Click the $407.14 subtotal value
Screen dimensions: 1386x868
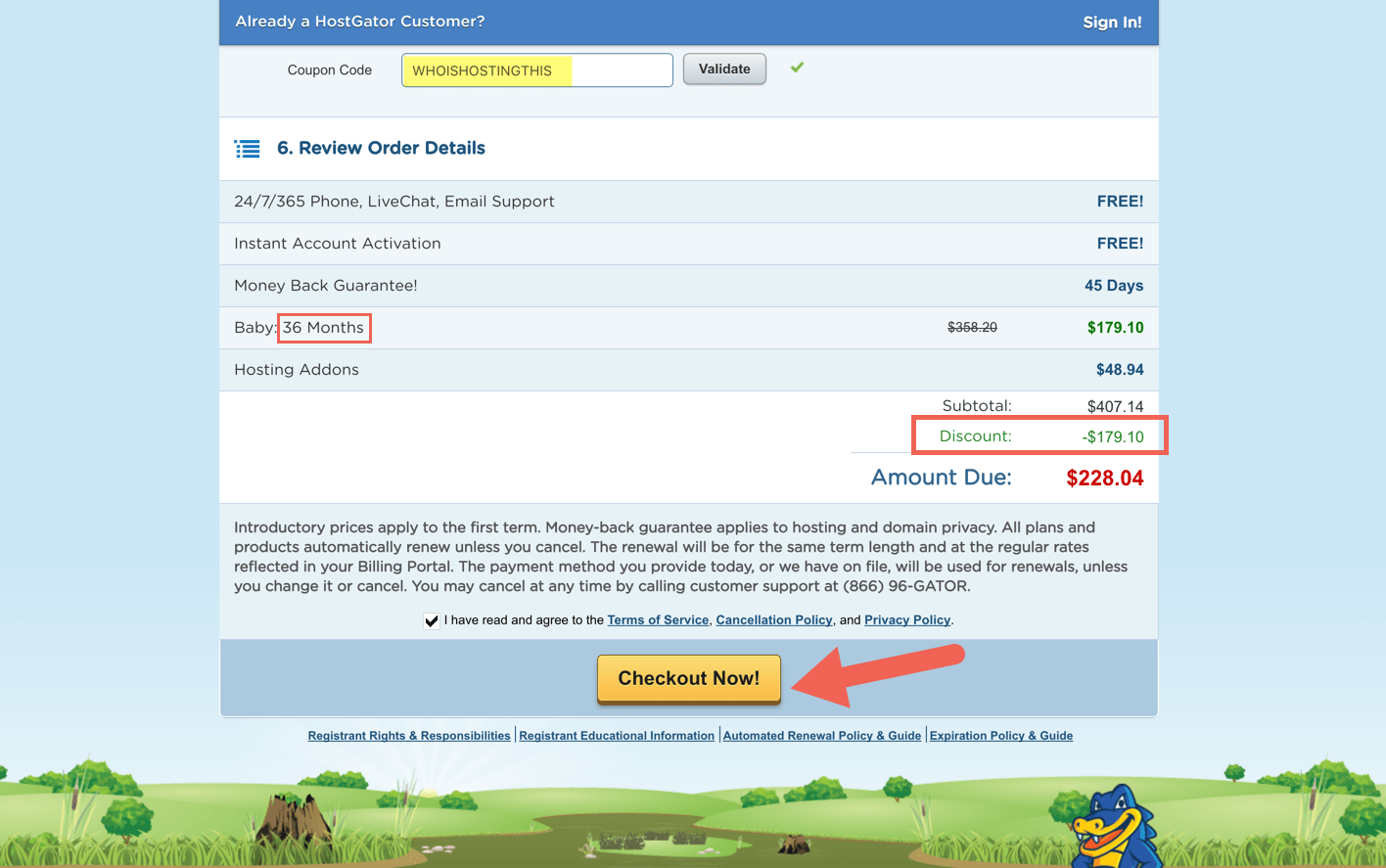tap(1115, 406)
